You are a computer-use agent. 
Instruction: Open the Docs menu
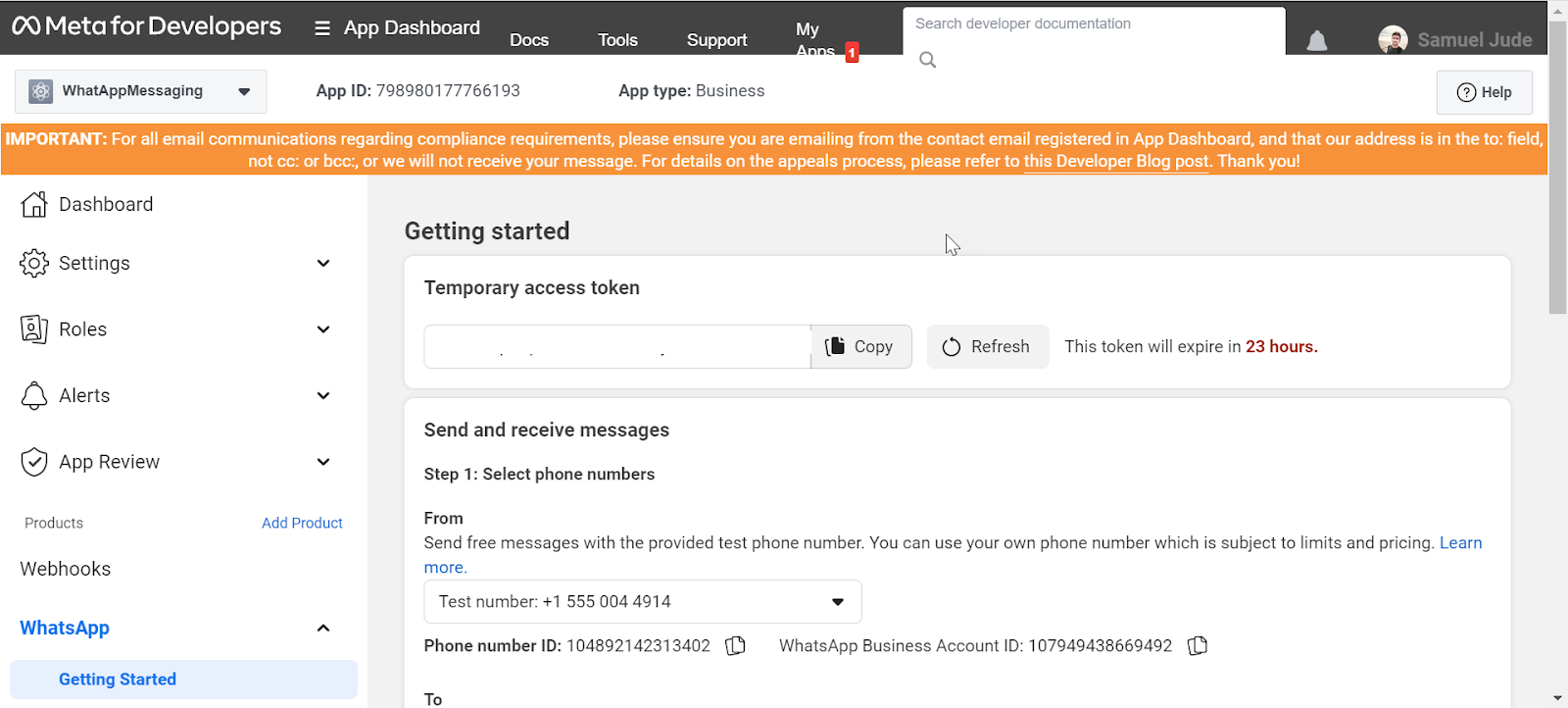(x=529, y=40)
